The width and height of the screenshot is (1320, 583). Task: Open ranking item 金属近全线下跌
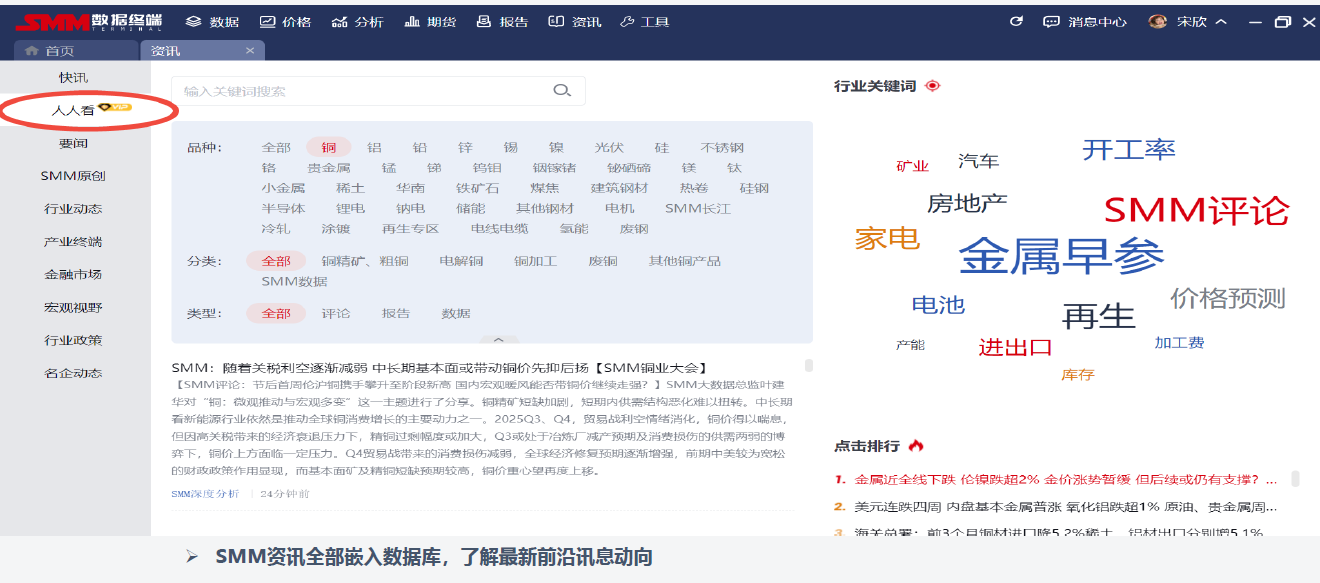pos(1066,479)
